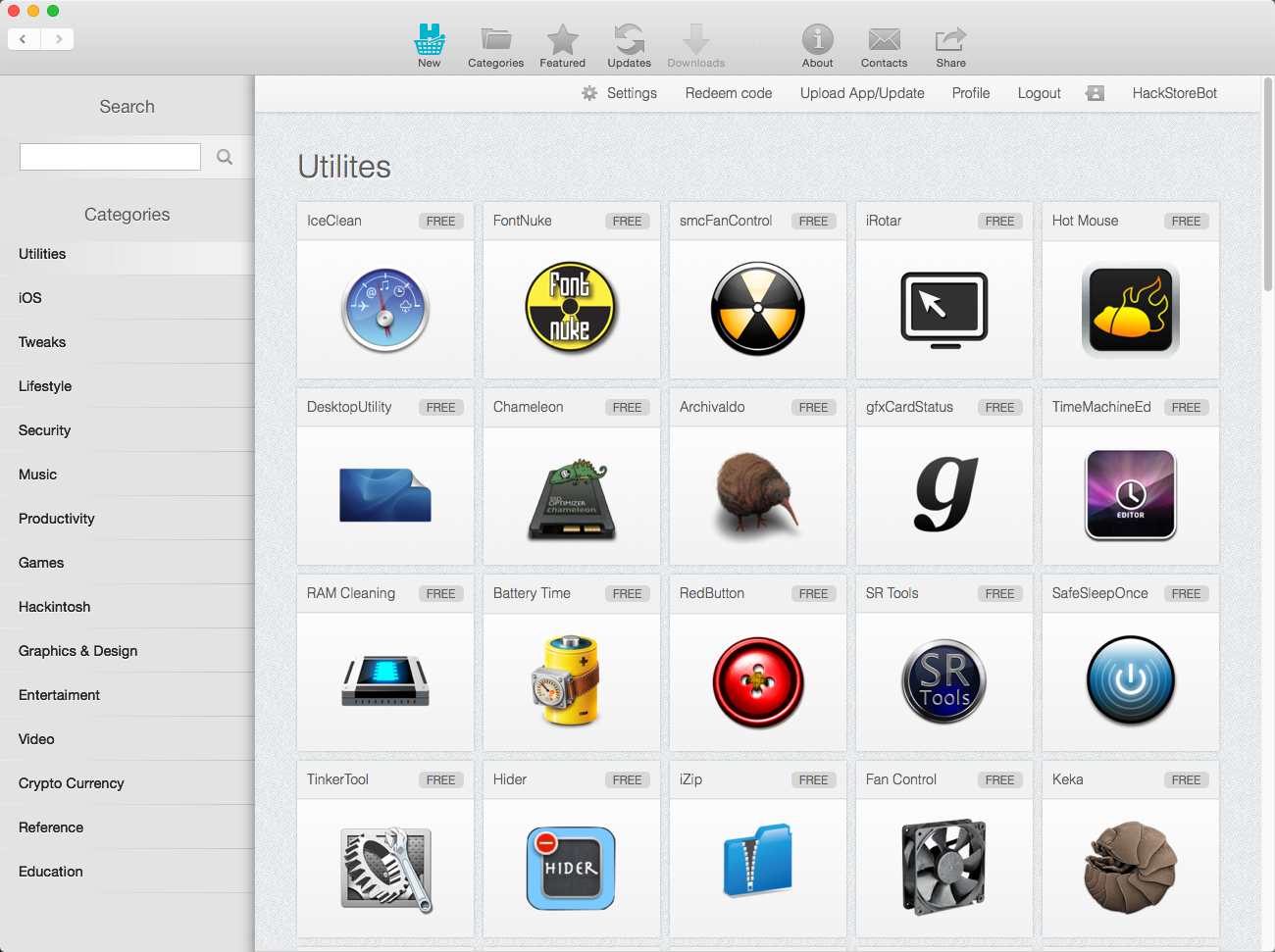Click the Share toolbar icon
1275x952 pixels.
tap(951, 39)
